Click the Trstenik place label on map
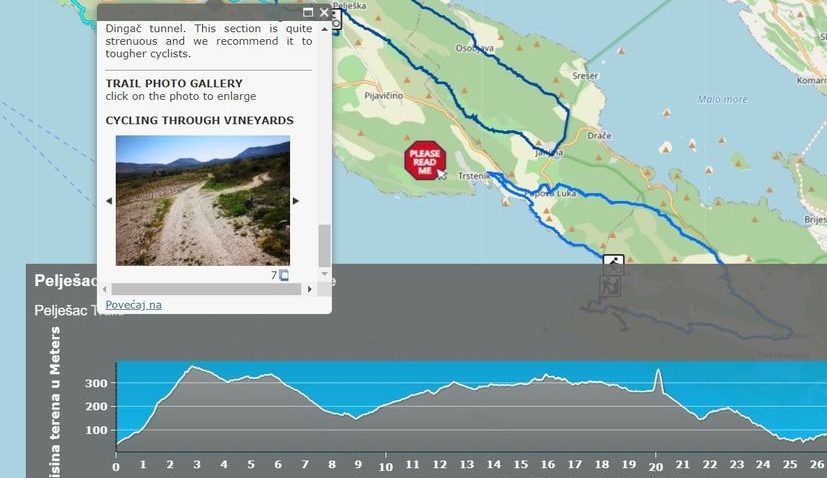The width and height of the screenshot is (827, 478). tap(472, 175)
